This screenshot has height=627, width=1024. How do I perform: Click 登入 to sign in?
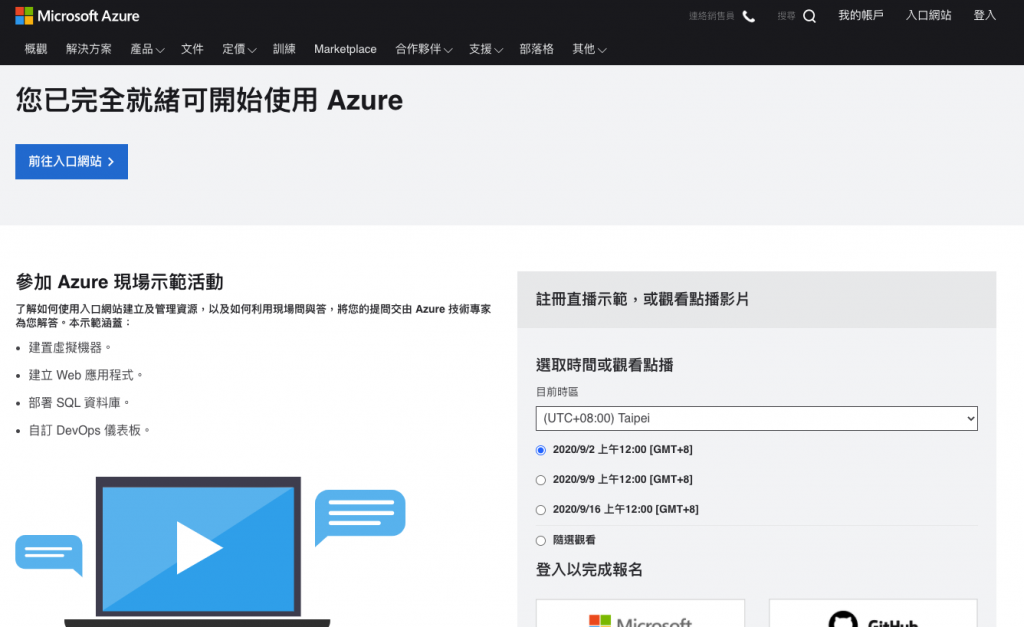(x=985, y=16)
